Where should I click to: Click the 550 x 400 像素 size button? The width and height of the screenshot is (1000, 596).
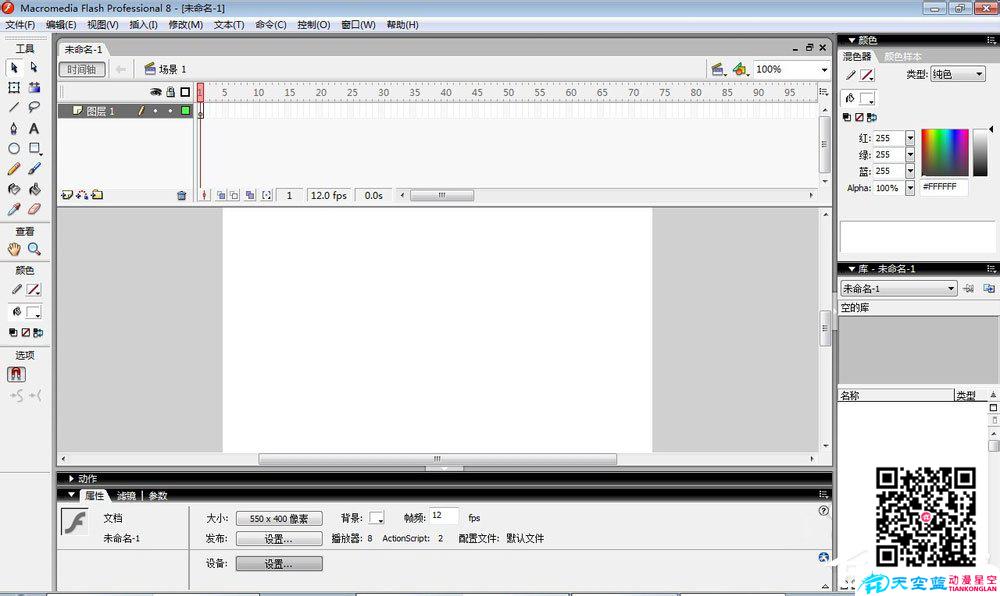(x=279, y=519)
